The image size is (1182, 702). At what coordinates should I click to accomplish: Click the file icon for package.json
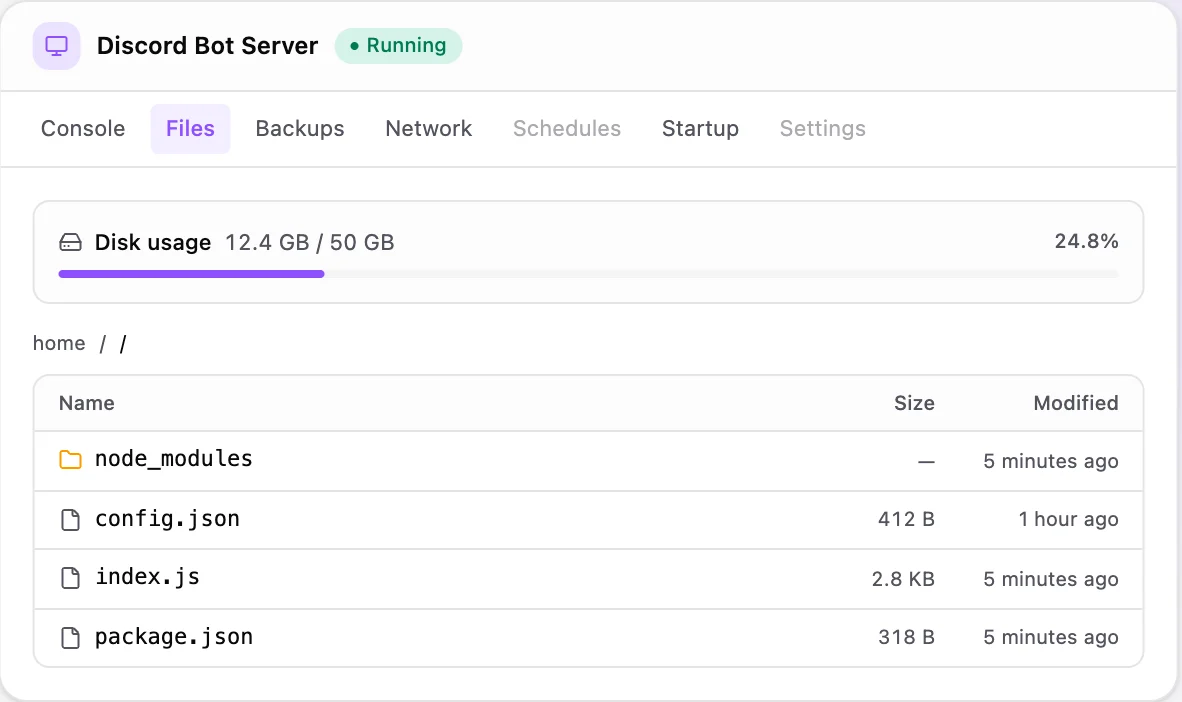[70, 637]
